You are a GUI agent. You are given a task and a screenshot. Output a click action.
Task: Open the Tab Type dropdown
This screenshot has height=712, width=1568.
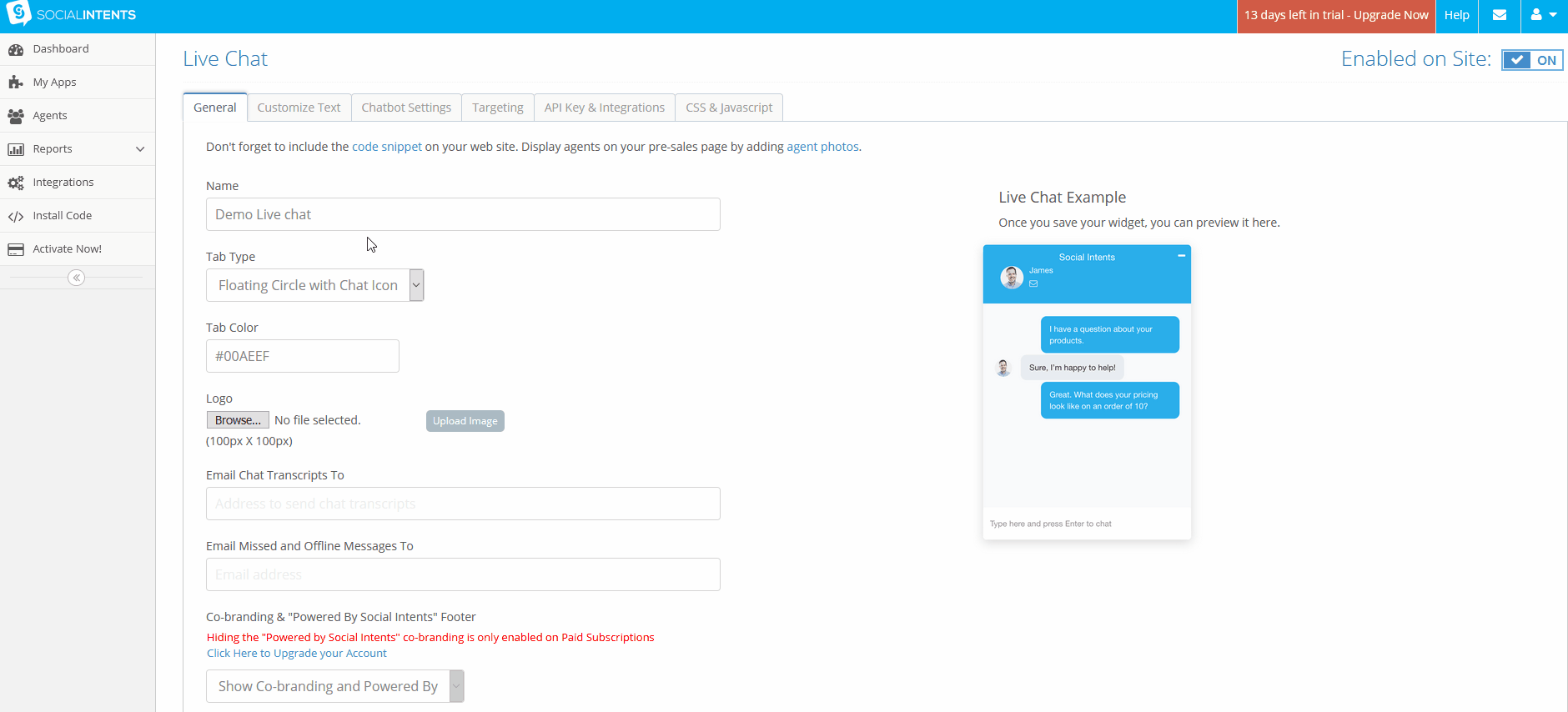tap(315, 285)
